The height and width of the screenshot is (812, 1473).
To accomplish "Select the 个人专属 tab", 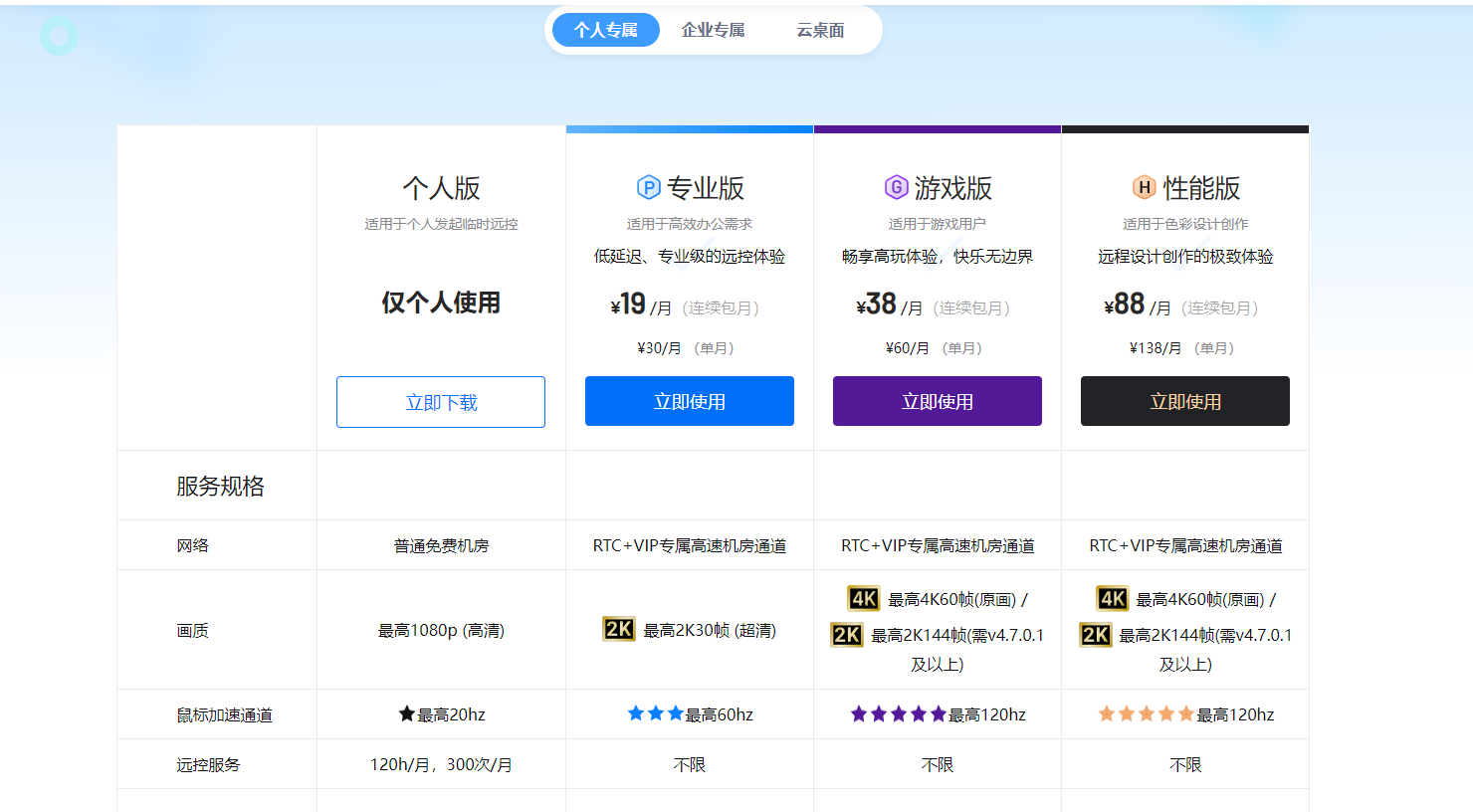I will [x=605, y=30].
